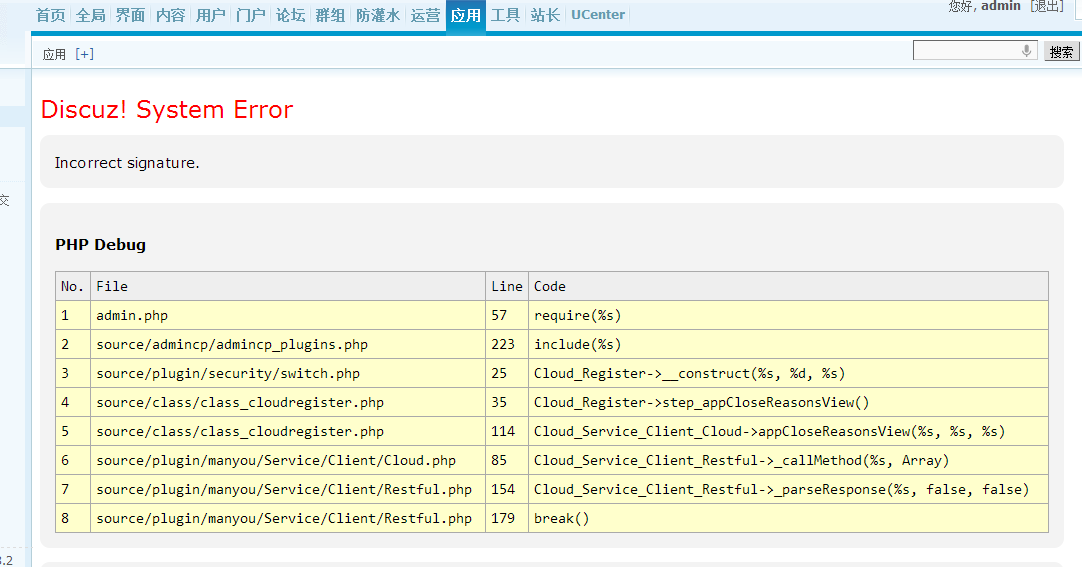Focus the admin search input field
The image size is (1082, 567).
(x=966, y=51)
